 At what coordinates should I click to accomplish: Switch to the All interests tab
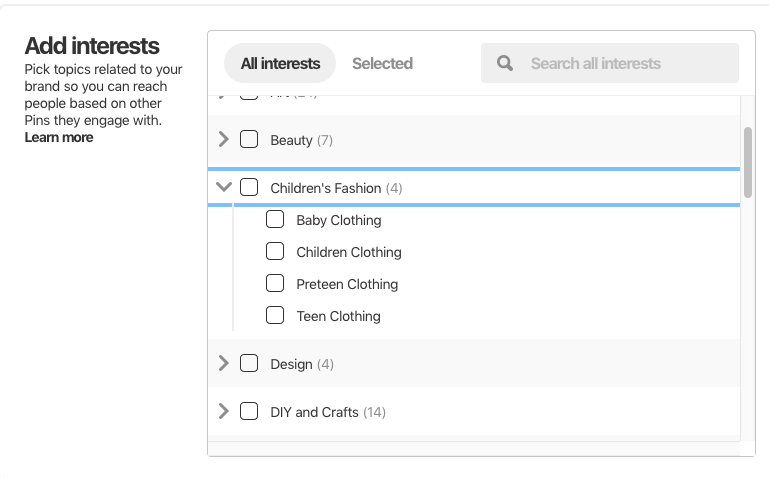coord(280,63)
